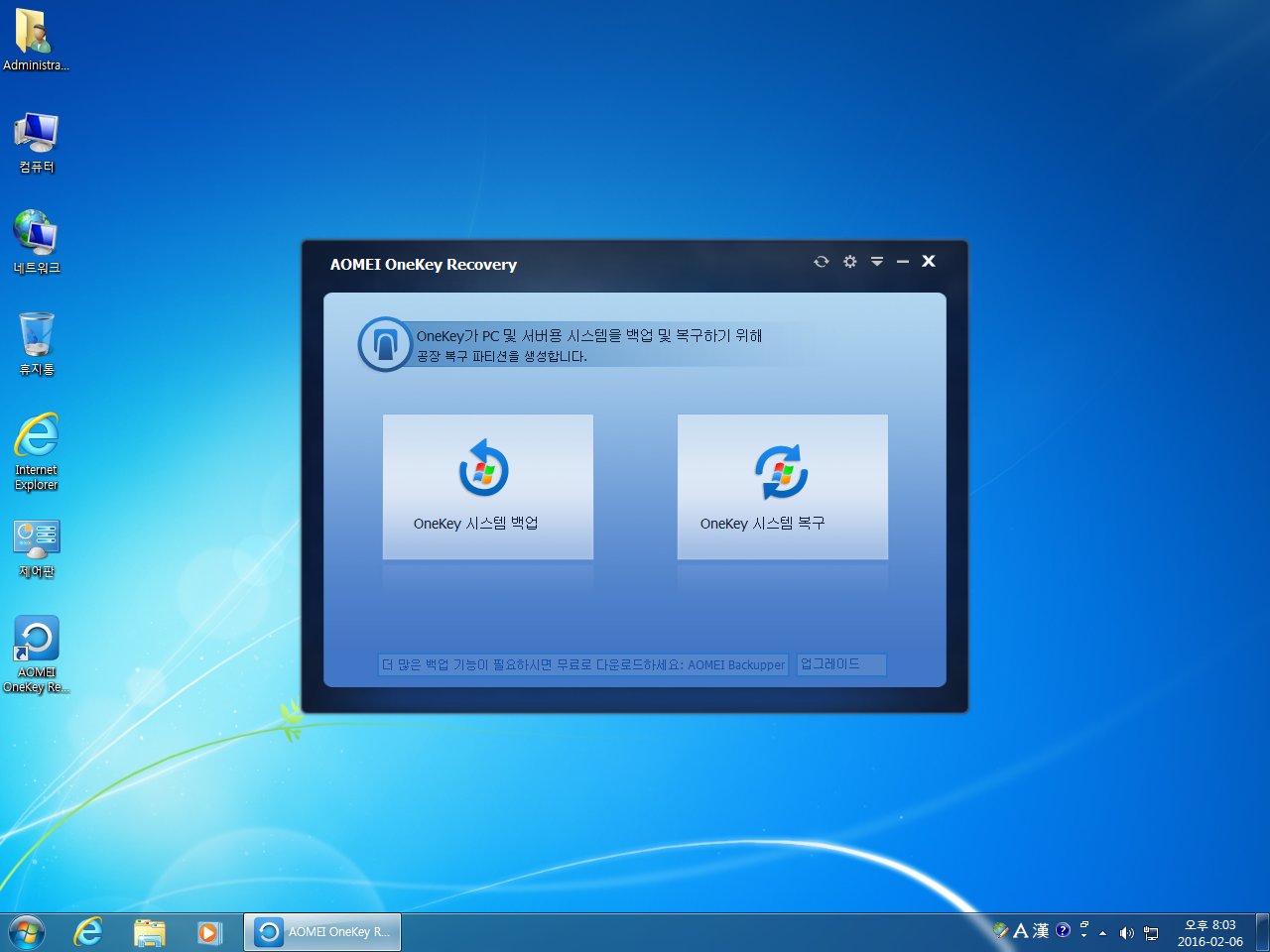This screenshot has height=952, width=1270.
Task: Show hidden tray icons arrow
Action: pos(1102,932)
